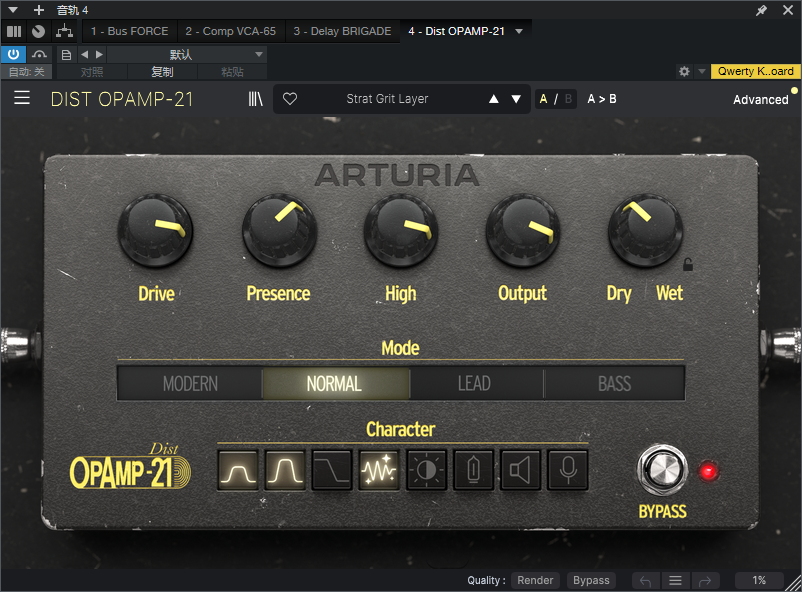Load the next preset with the down arrow
Screen dimensions: 802x592
click(516, 99)
